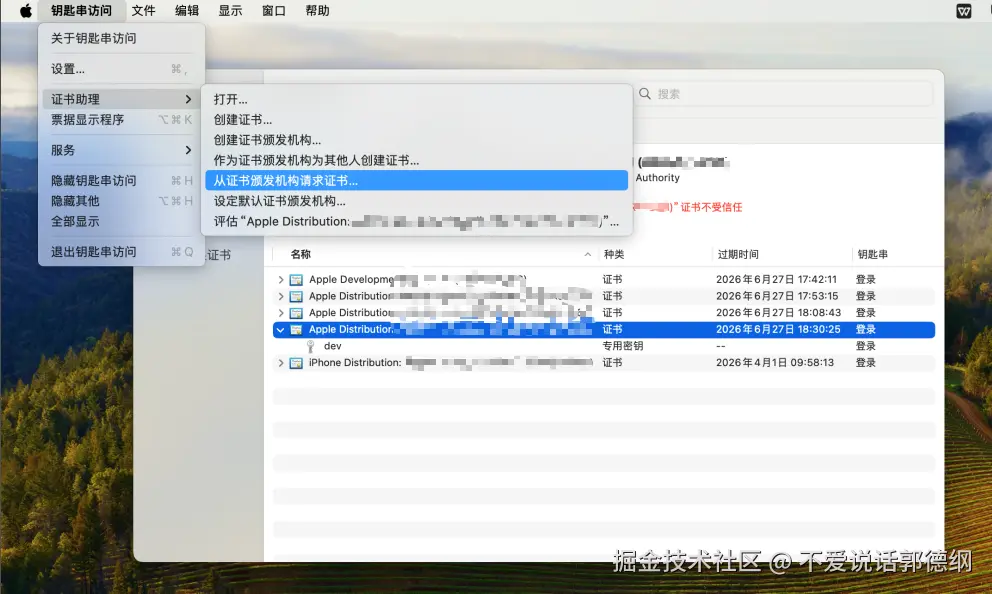Click the iPhone Distribution certificate icon
992x594 pixels.
point(296,363)
